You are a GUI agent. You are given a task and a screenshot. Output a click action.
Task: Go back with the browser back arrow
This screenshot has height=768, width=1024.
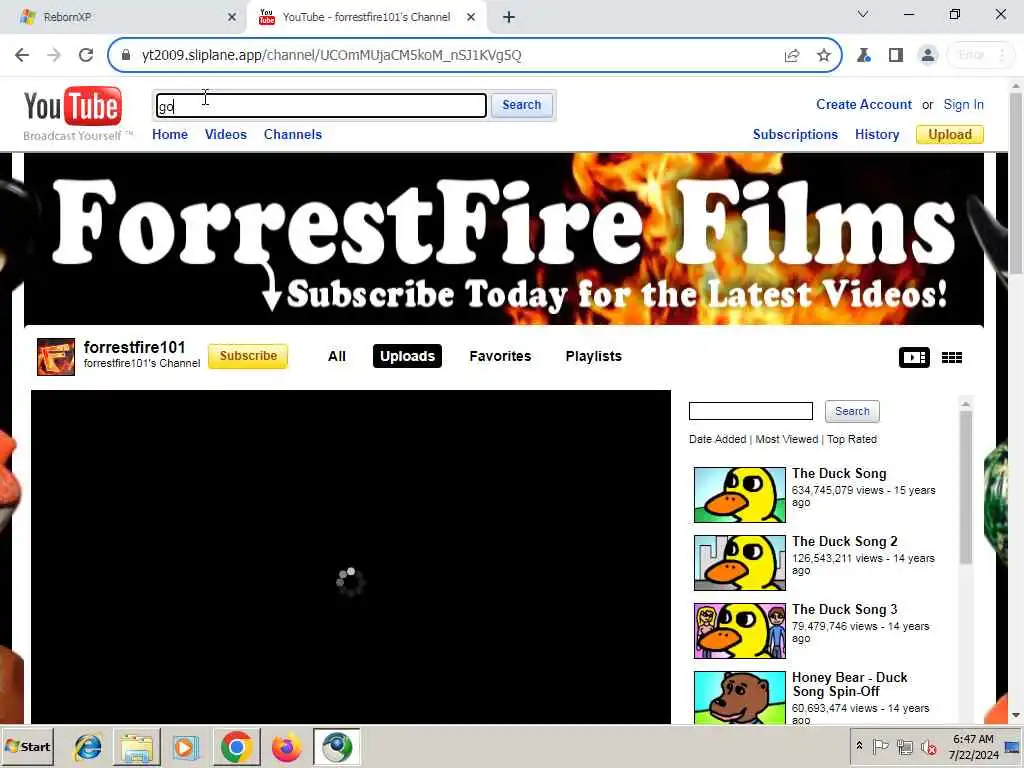pos(22,55)
